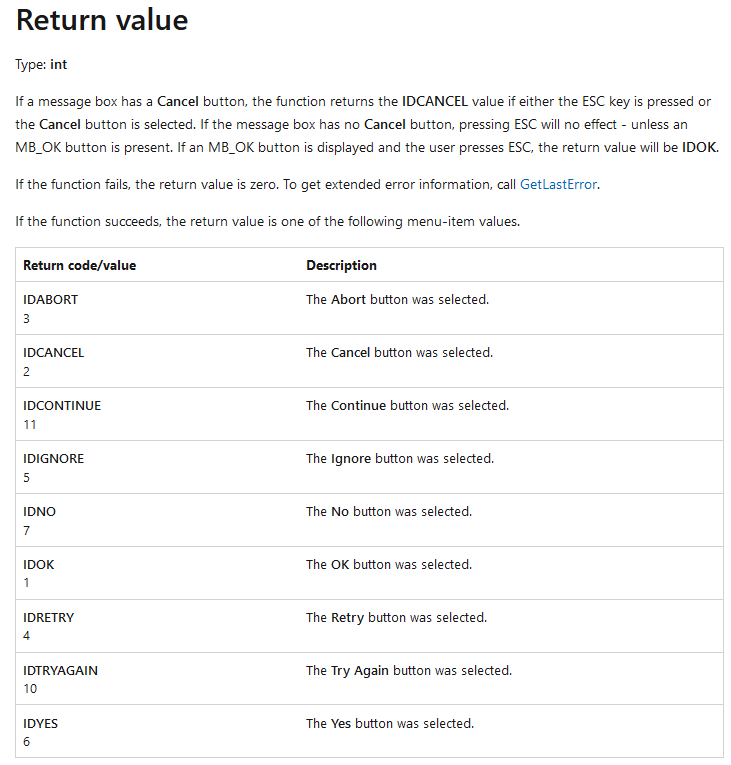Click the Description column header
This screenshot has width=731, height=765.
coord(341,265)
